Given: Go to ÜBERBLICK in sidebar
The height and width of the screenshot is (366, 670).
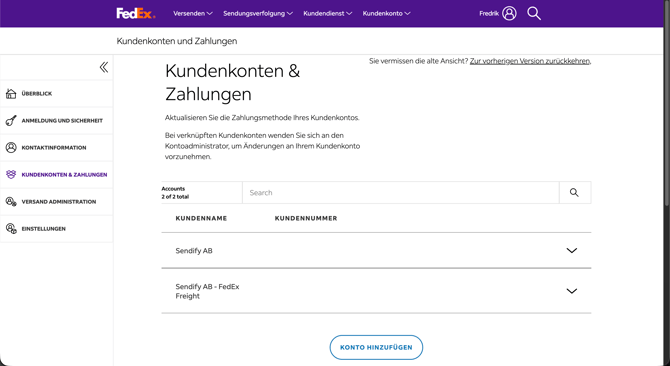Looking at the screenshot, I should pos(37,94).
